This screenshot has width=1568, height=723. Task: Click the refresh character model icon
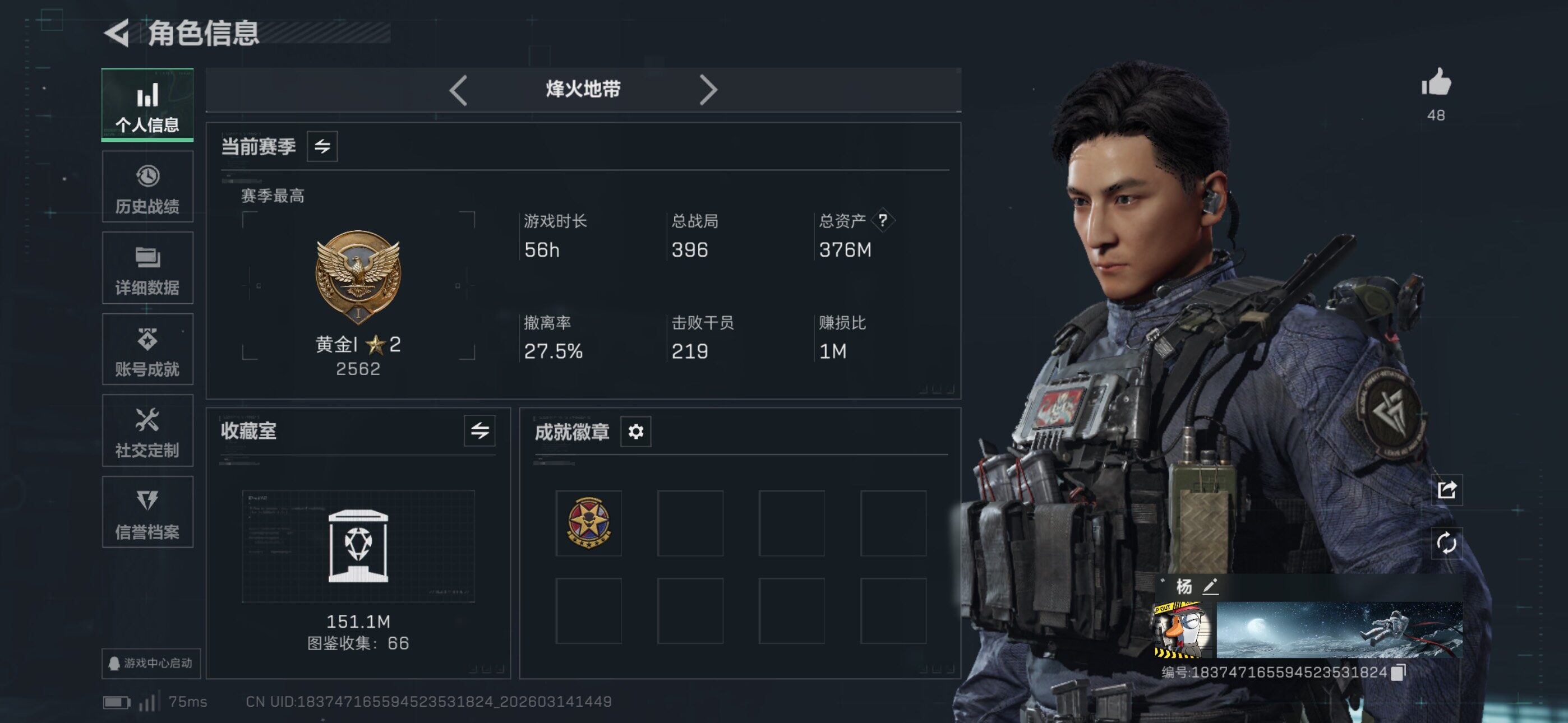(1446, 543)
